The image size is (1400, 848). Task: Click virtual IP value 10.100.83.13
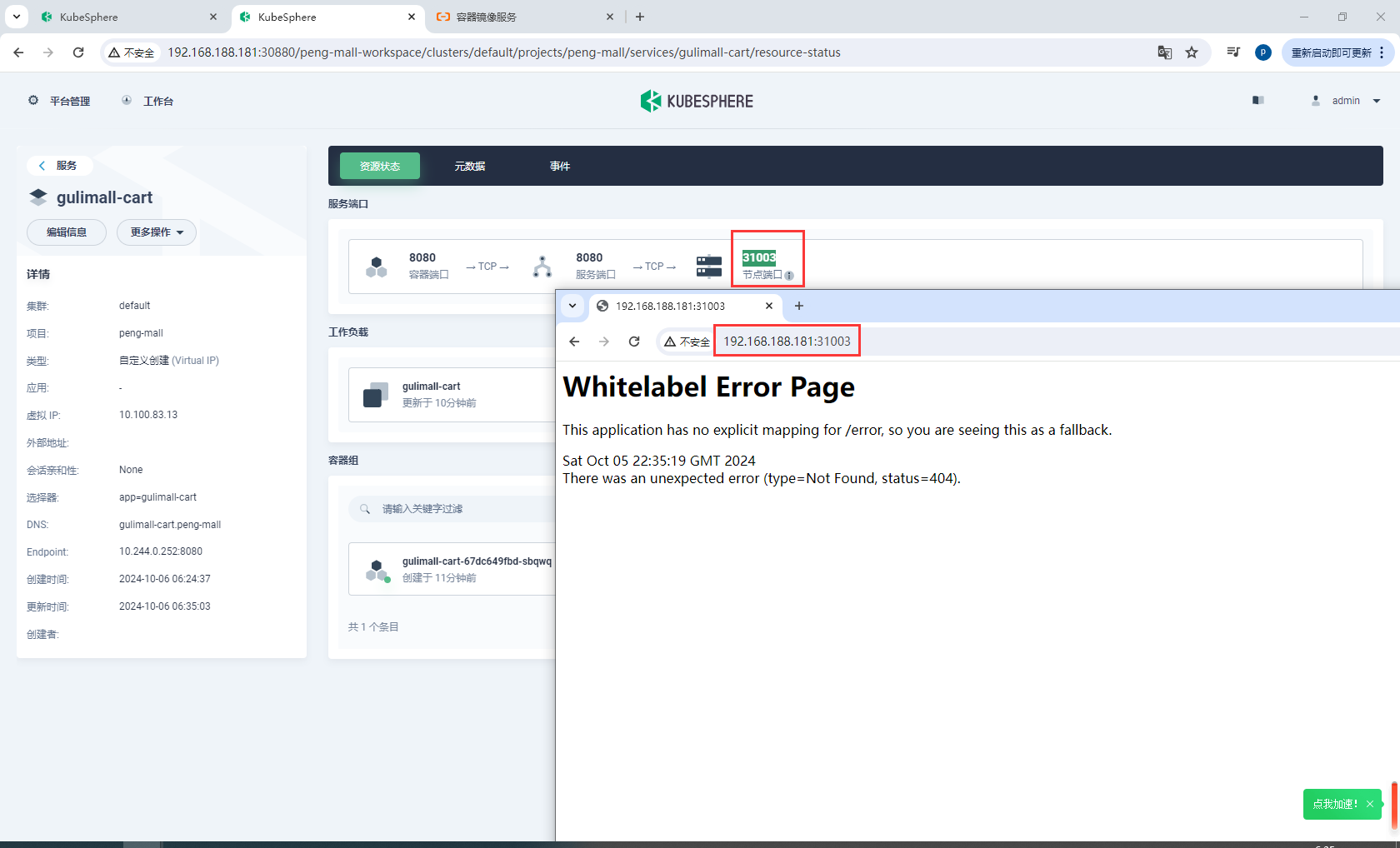tap(148, 415)
